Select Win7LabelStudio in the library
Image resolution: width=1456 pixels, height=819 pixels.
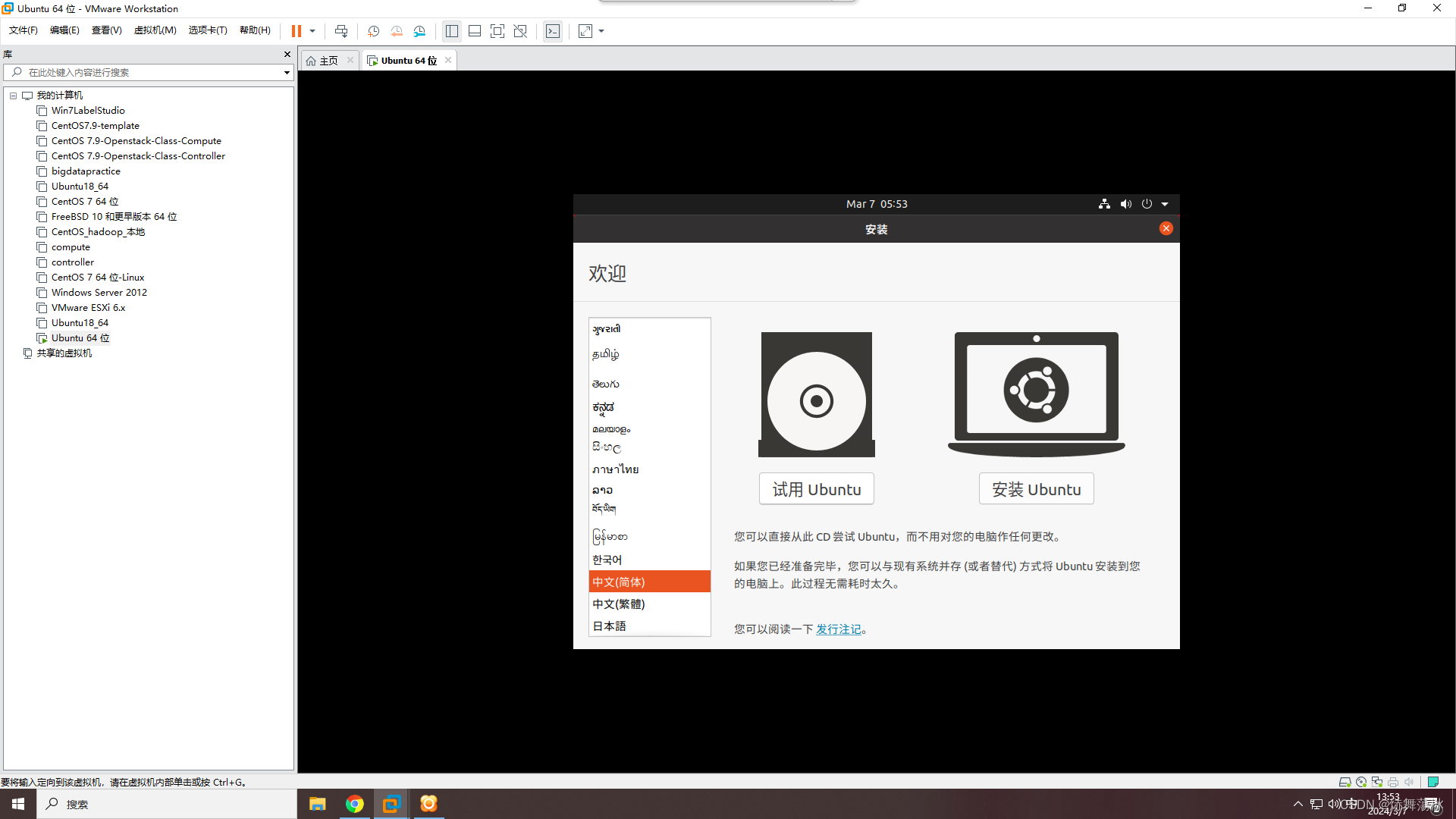88,111
